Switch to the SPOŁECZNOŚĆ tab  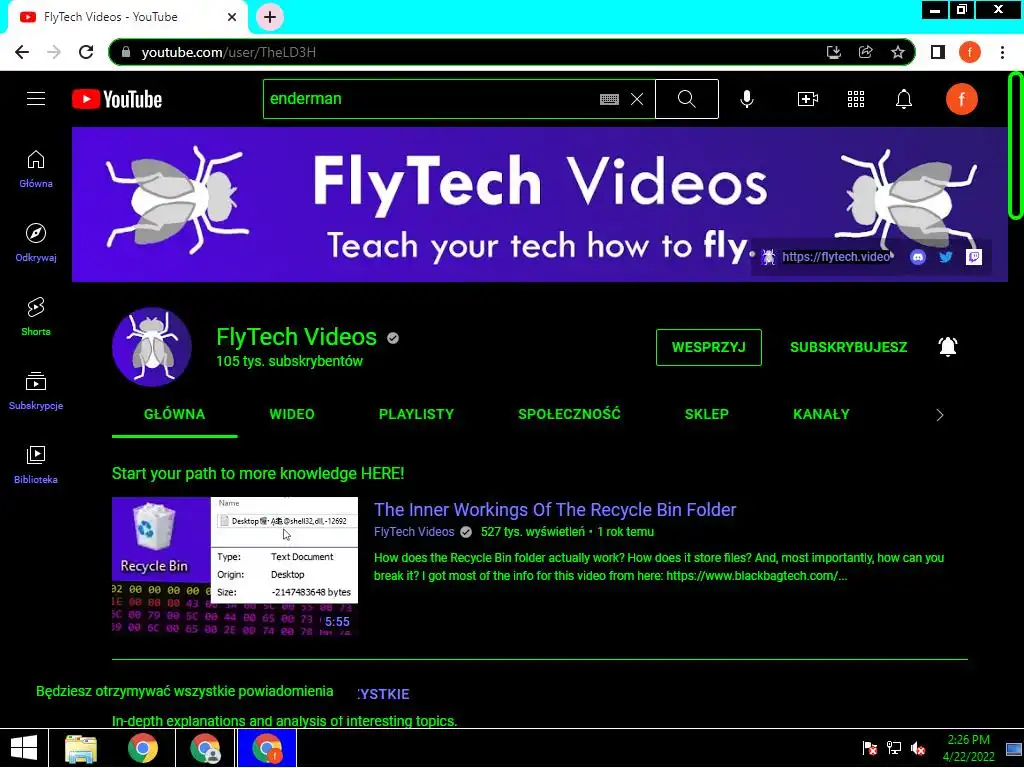pyautogui.click(x=569, y=415)
